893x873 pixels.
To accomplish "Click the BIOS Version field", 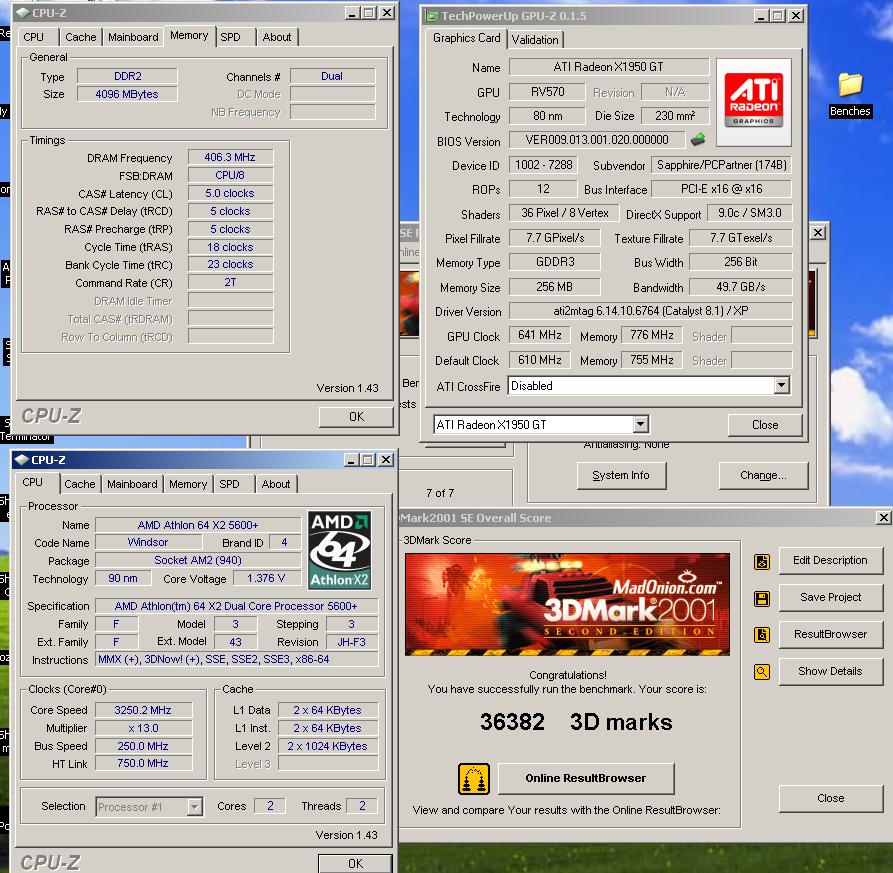I will (597, 140).
